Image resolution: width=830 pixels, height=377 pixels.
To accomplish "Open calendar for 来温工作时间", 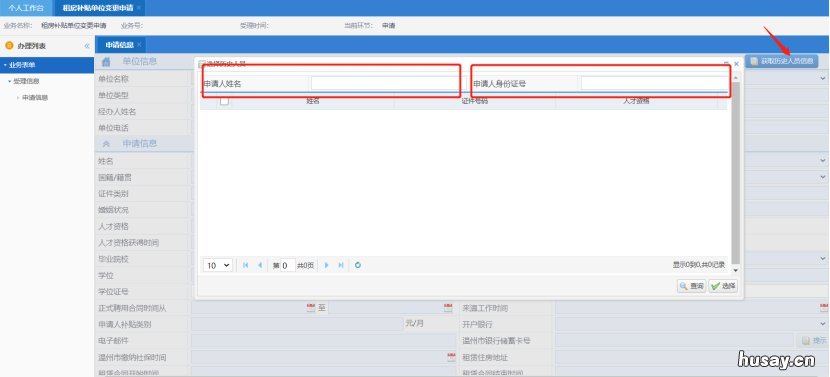I will tap(824, 308).
